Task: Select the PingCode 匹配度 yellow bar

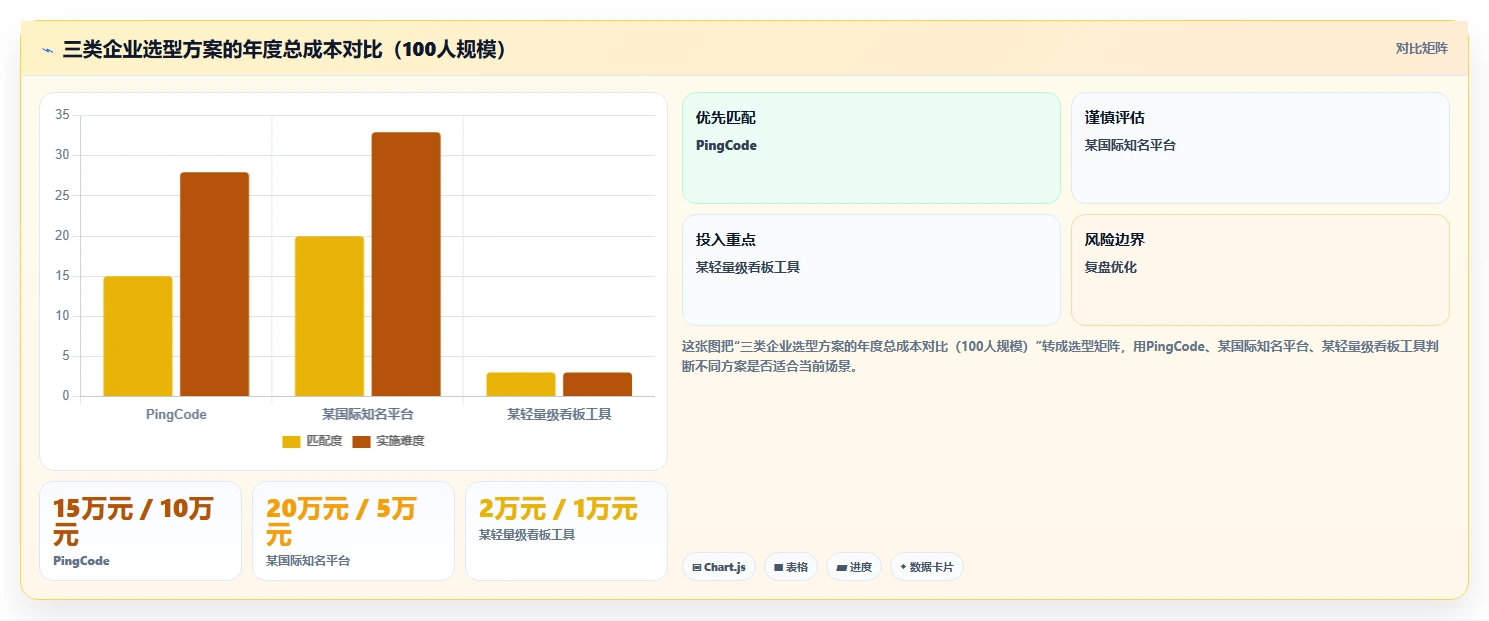Action: click(x=138, y=336)
